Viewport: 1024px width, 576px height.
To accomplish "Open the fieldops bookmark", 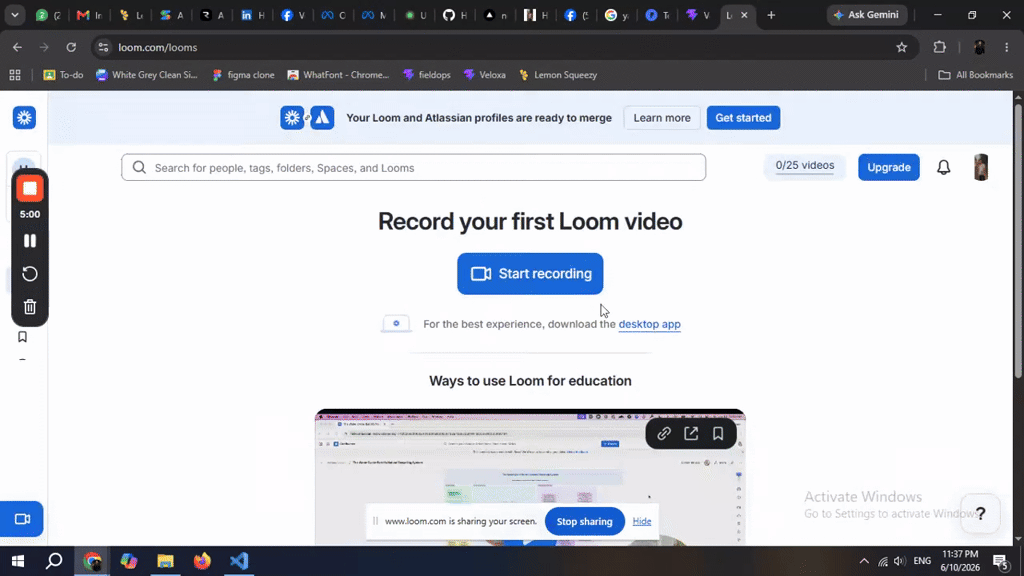I will coord(426,75).
